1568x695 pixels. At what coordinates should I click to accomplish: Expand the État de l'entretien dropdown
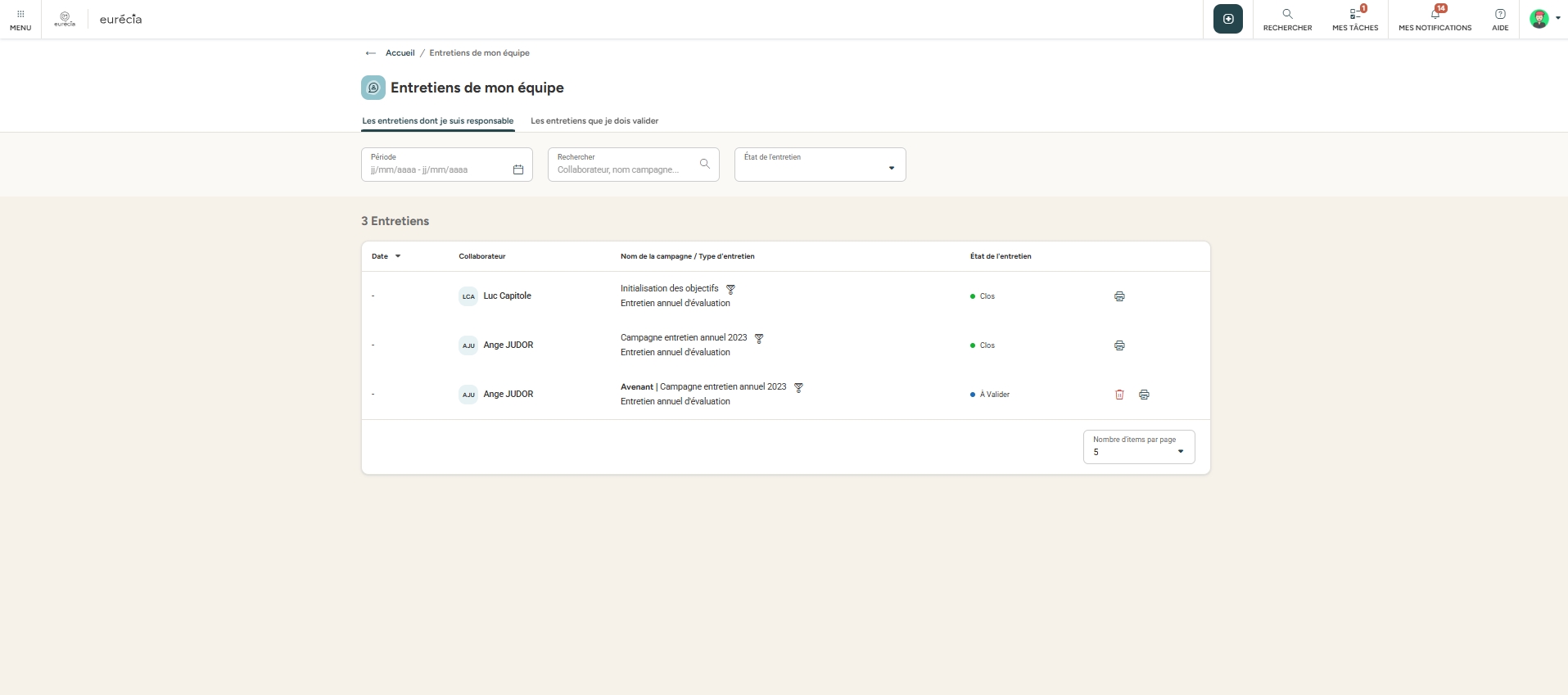tap(891, 169)
